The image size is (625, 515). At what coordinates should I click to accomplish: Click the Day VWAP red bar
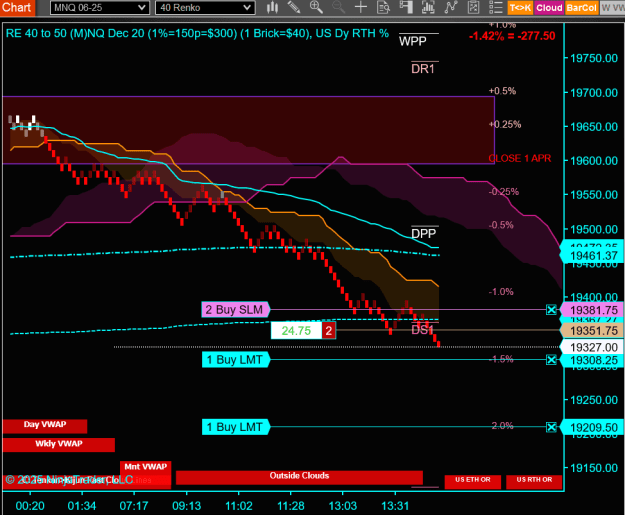pos(45,426)
